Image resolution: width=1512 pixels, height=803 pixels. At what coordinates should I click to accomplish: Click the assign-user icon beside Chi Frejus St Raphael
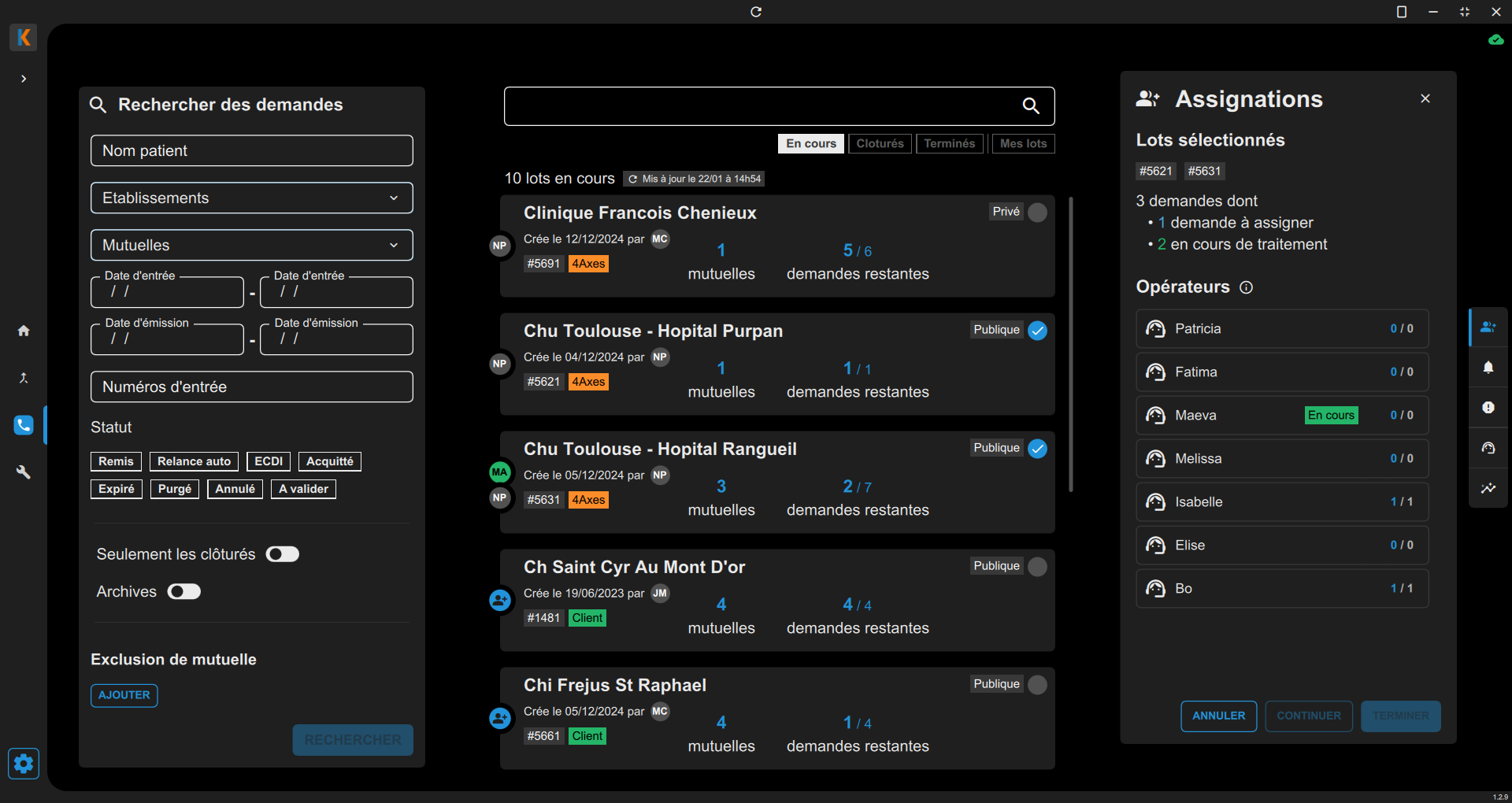(500, 719)
